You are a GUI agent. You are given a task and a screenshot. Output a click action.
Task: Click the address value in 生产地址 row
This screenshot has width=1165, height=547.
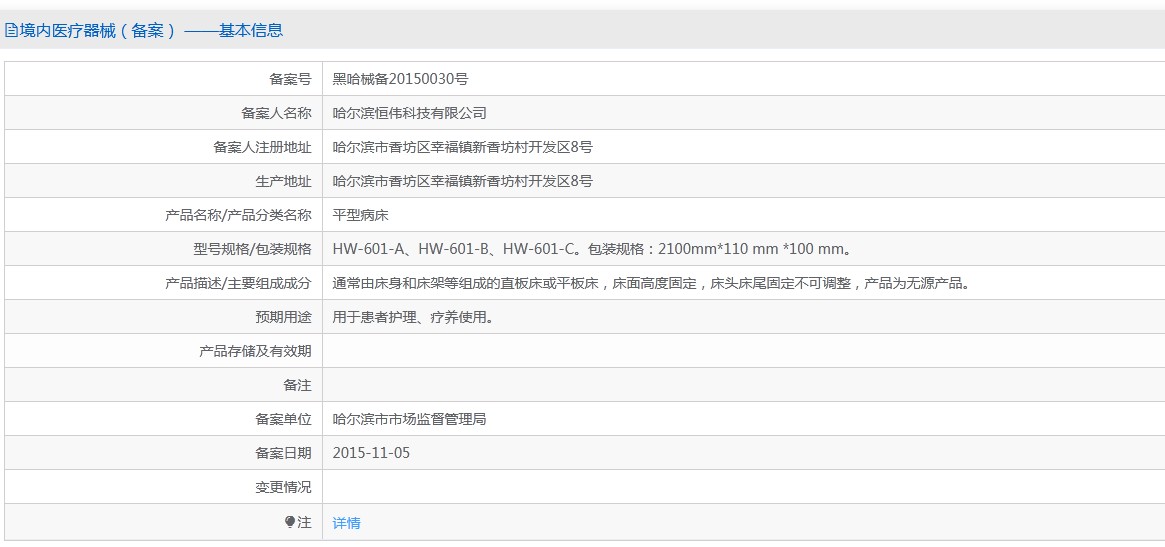462,181
